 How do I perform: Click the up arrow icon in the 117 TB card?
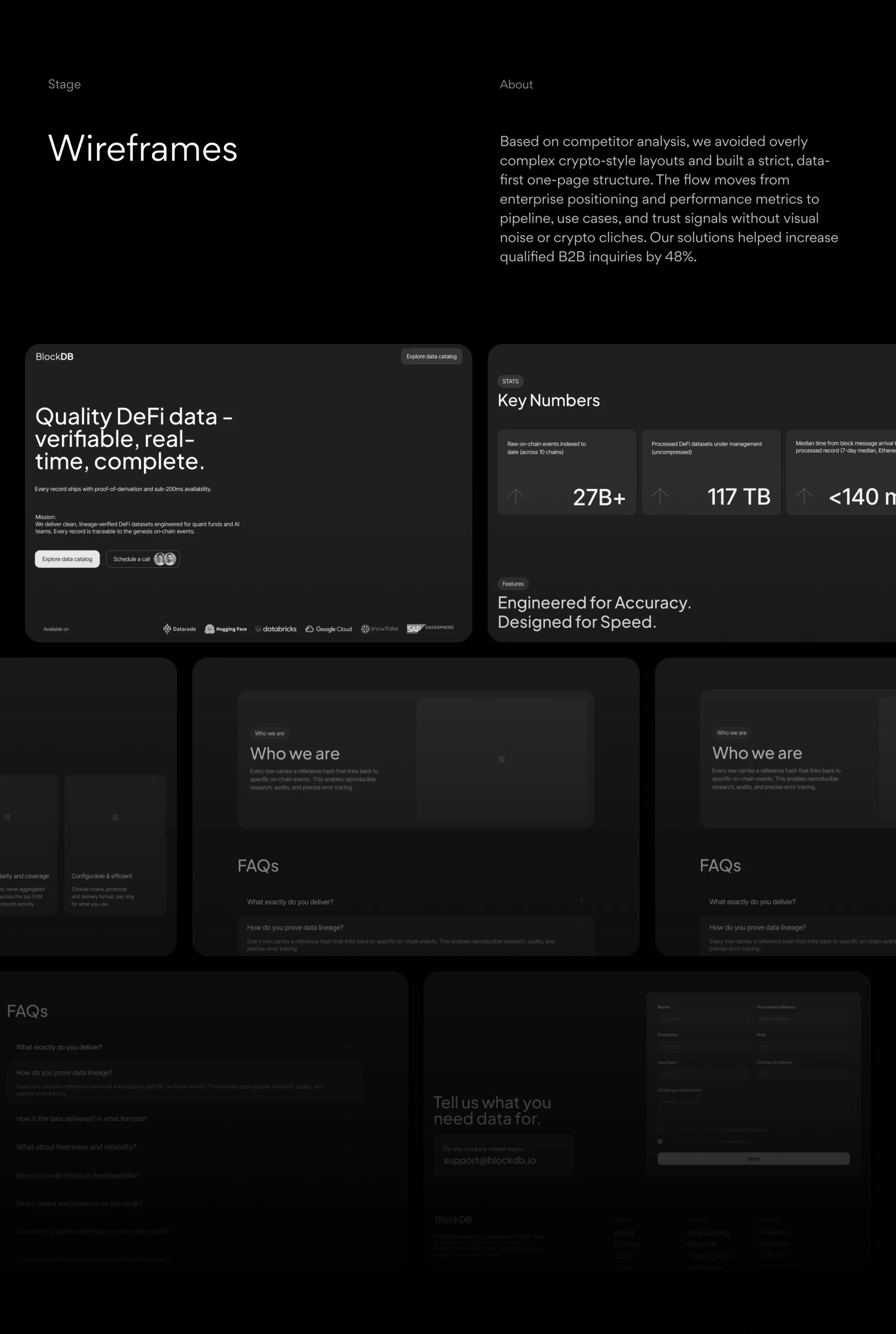point(659,496)
